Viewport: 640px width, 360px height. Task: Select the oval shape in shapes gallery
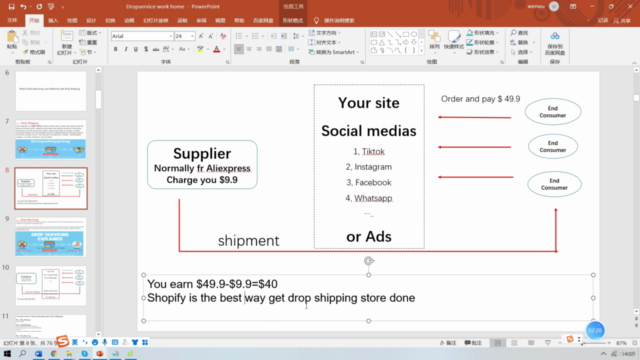[414, 34]
